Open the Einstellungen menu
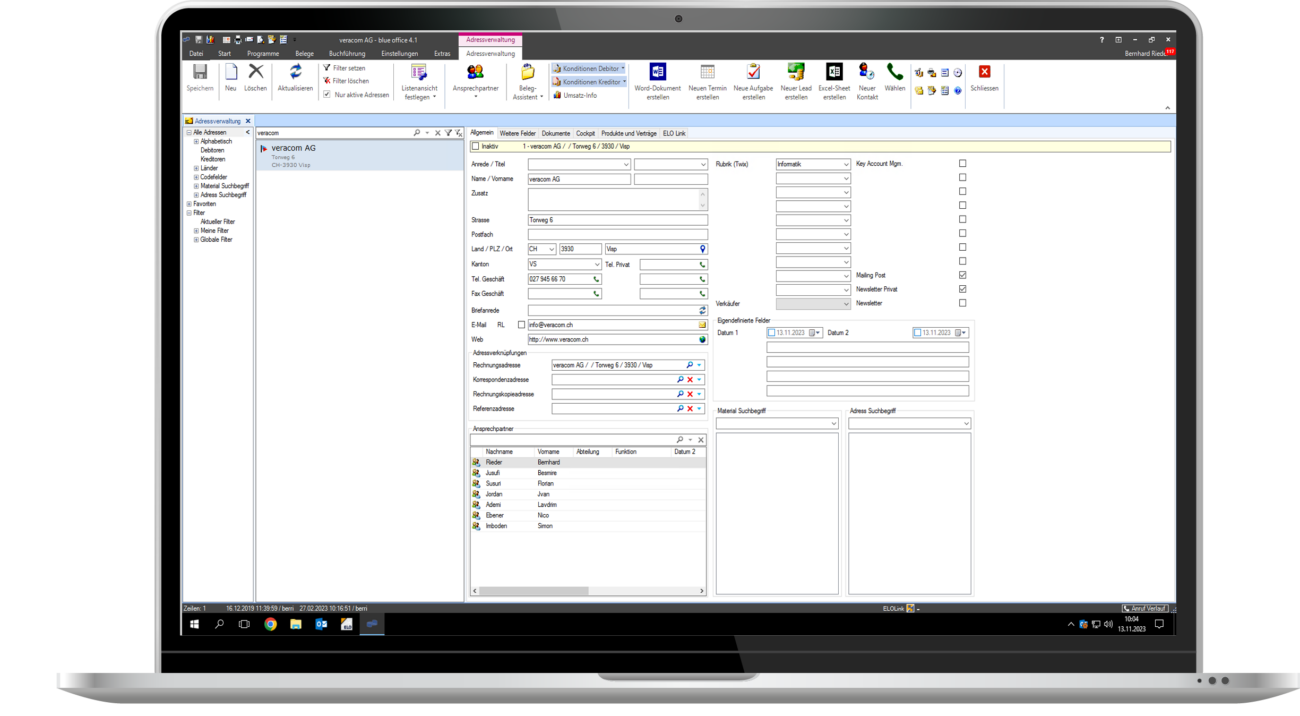1300x716 pixels. (400, 53)
